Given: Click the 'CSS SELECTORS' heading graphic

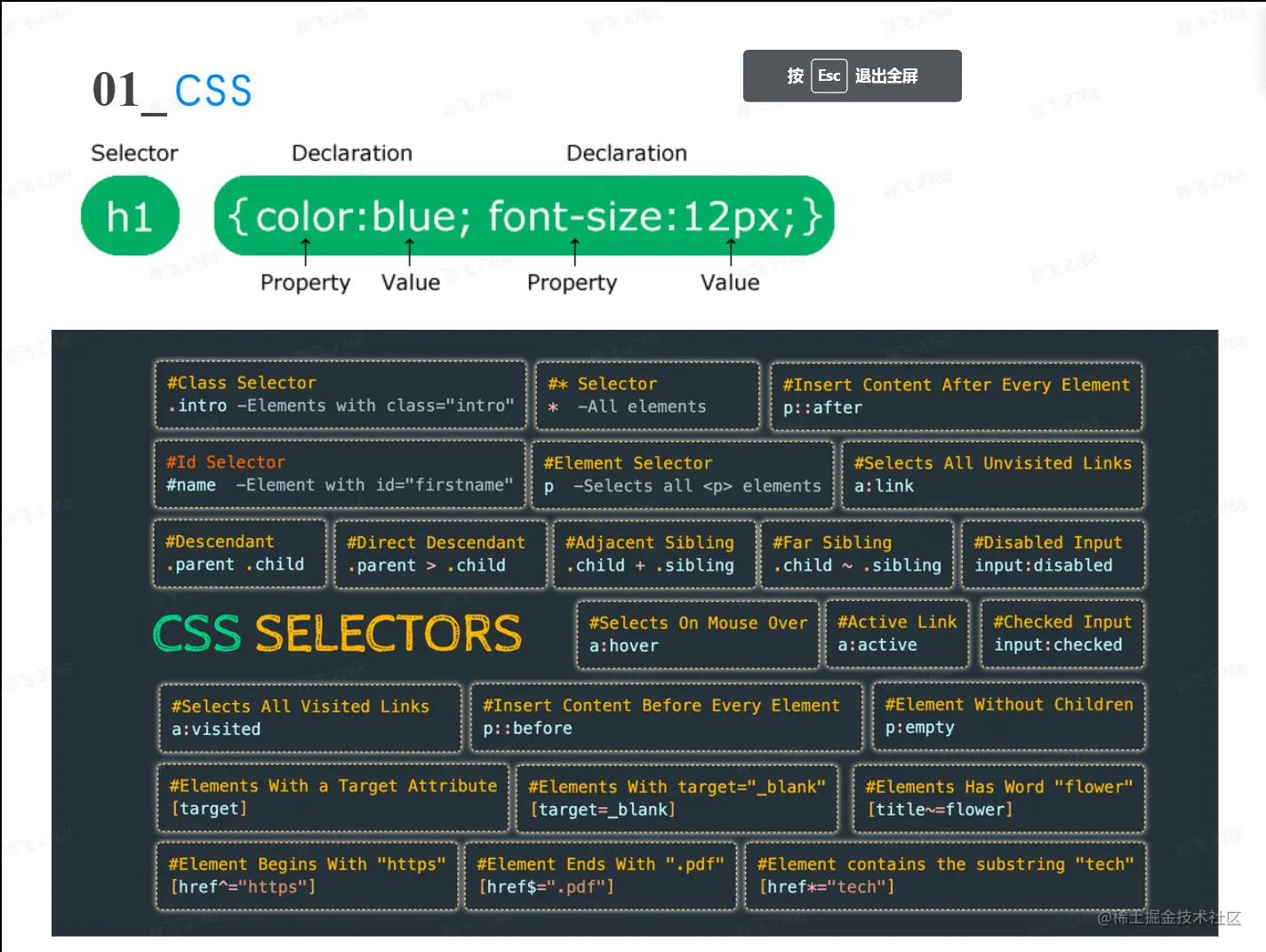Looking at the screenshot, I should click(x=337, y=634).
